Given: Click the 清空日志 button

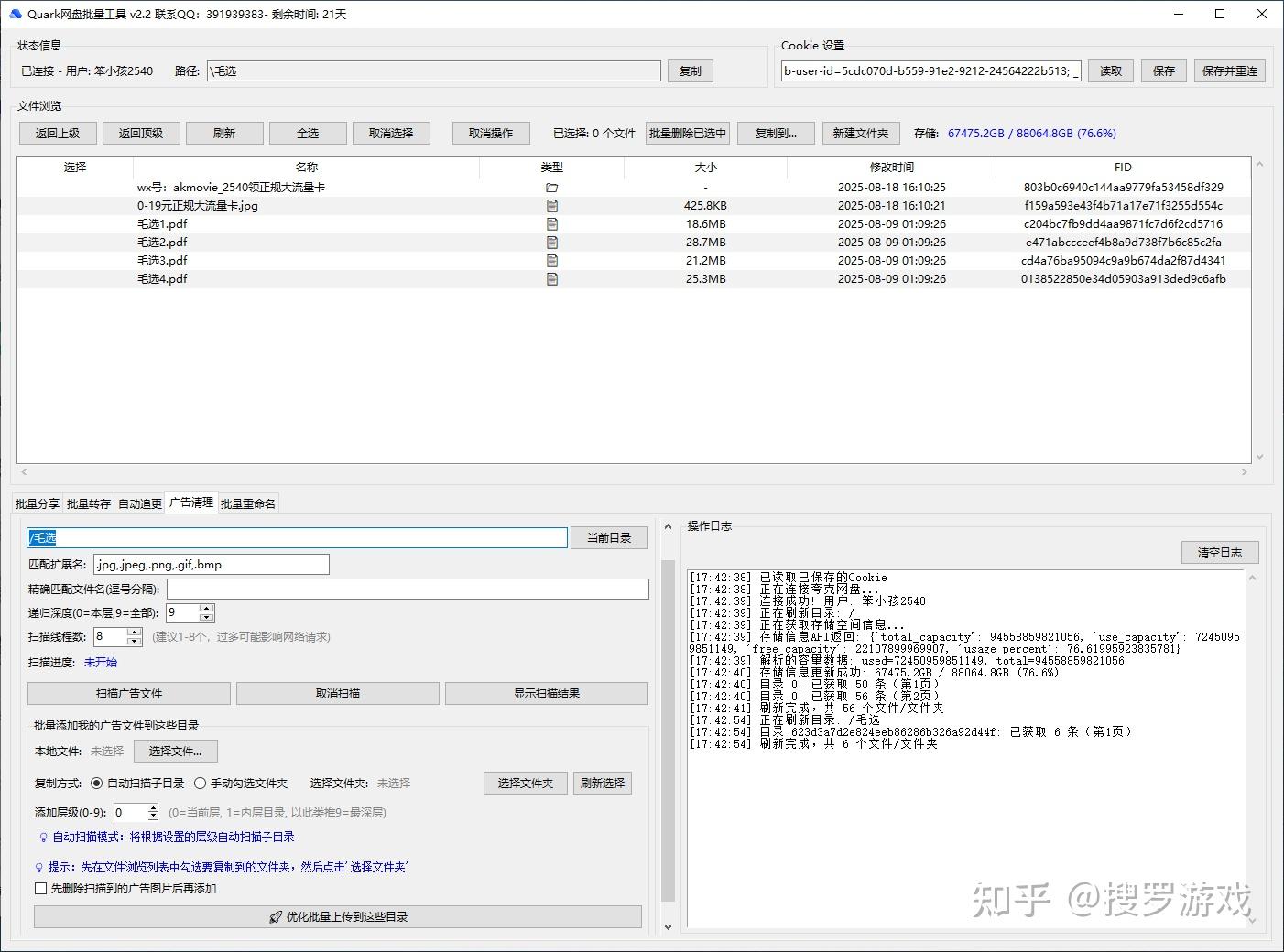Looking at the screenshot, I should tap(1219, 553).
